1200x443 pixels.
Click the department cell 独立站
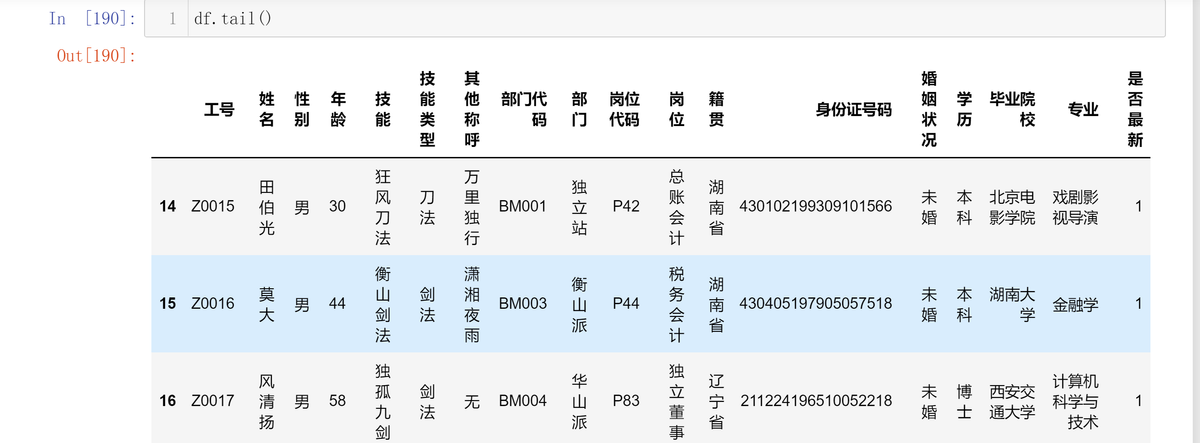tap(579, 207)
